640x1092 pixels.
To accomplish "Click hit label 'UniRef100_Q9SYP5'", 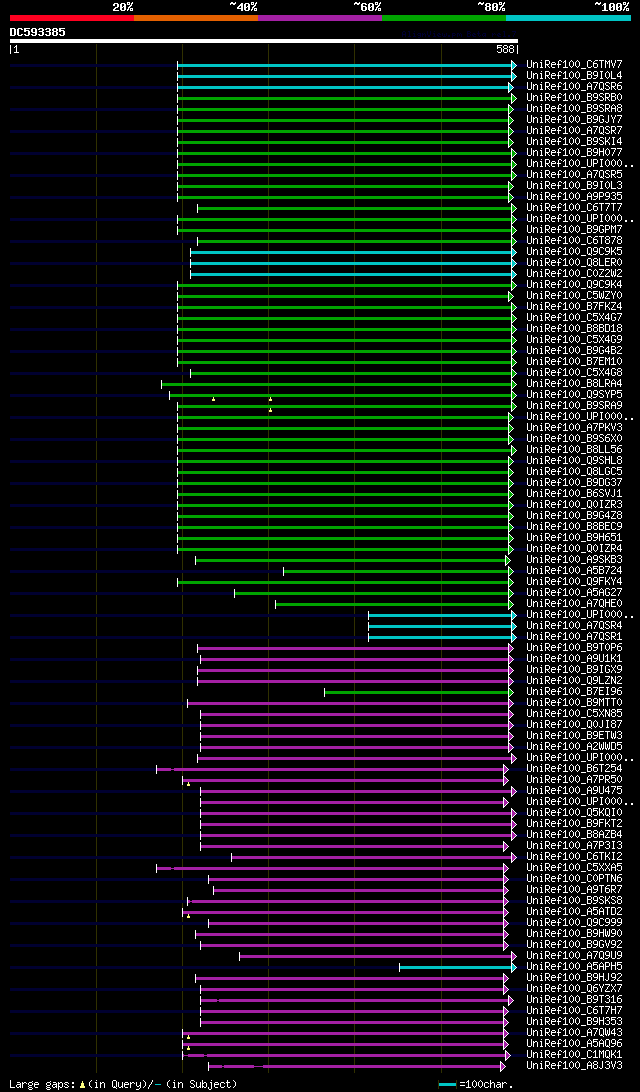I will click(x=574, y=395).
